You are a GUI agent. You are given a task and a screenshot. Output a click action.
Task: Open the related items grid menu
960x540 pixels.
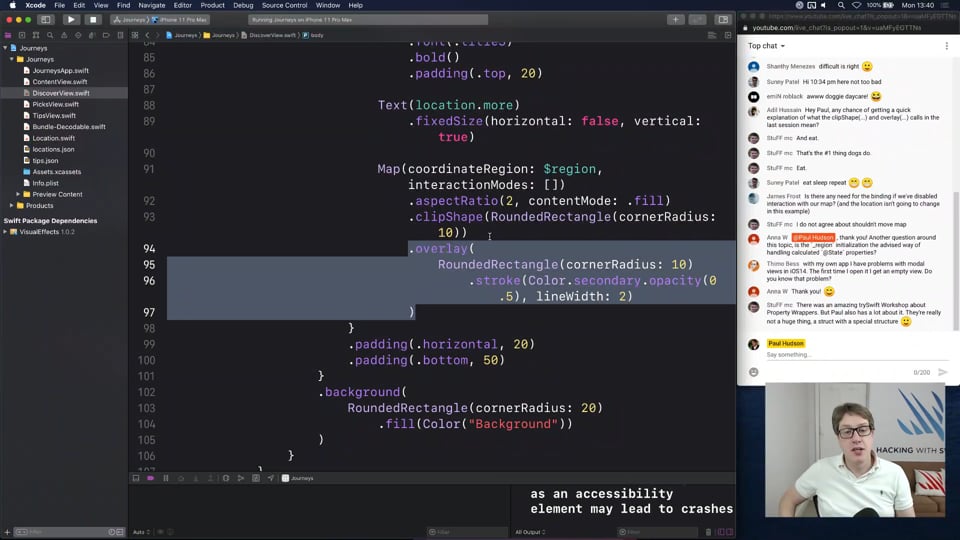[x=135, y=36]
